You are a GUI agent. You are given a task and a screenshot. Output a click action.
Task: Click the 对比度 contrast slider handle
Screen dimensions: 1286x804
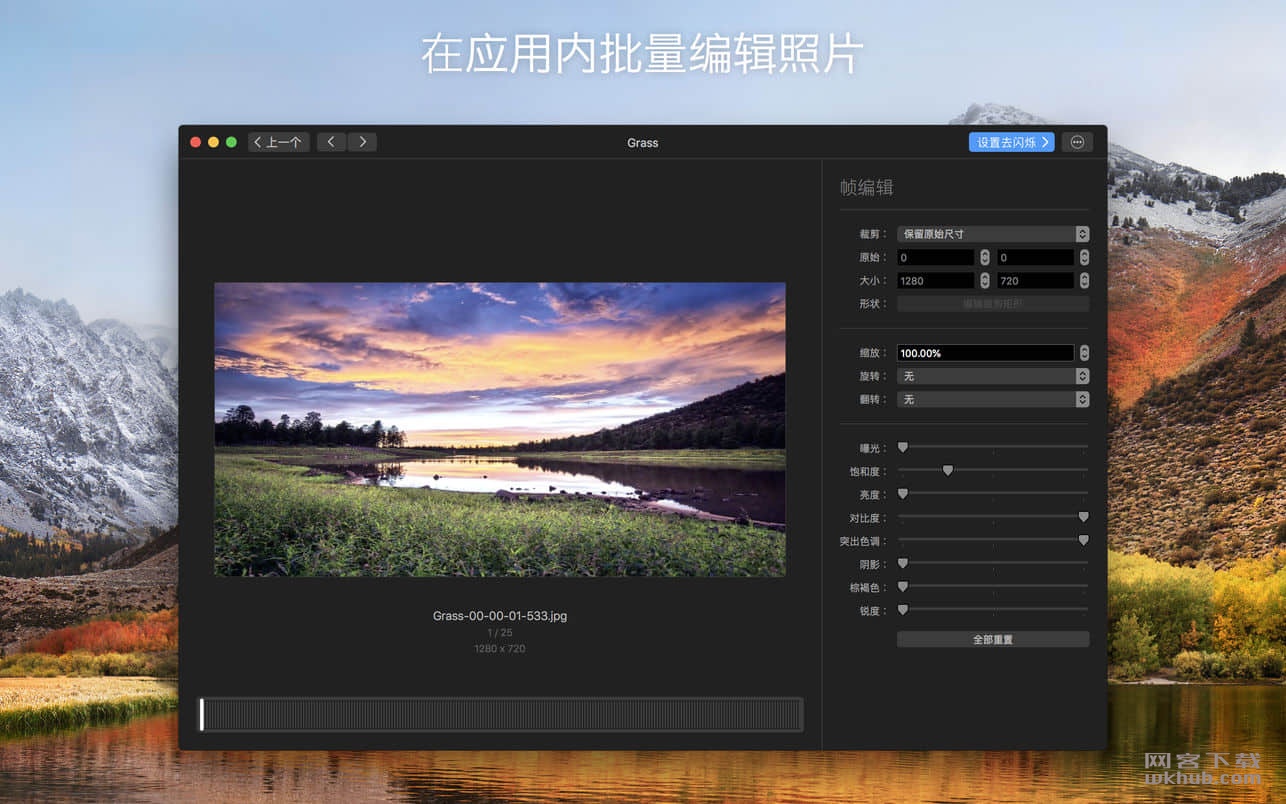1083,517
